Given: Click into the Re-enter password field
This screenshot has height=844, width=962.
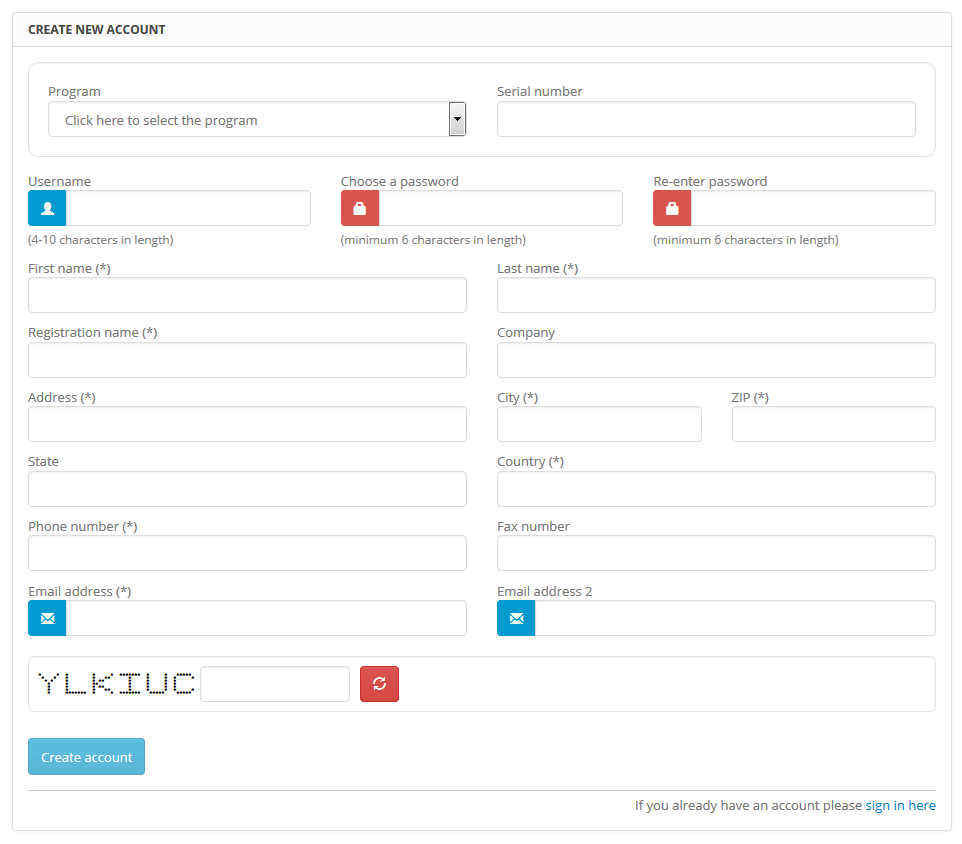Looking at the screenshot, I should click(814, 208).
